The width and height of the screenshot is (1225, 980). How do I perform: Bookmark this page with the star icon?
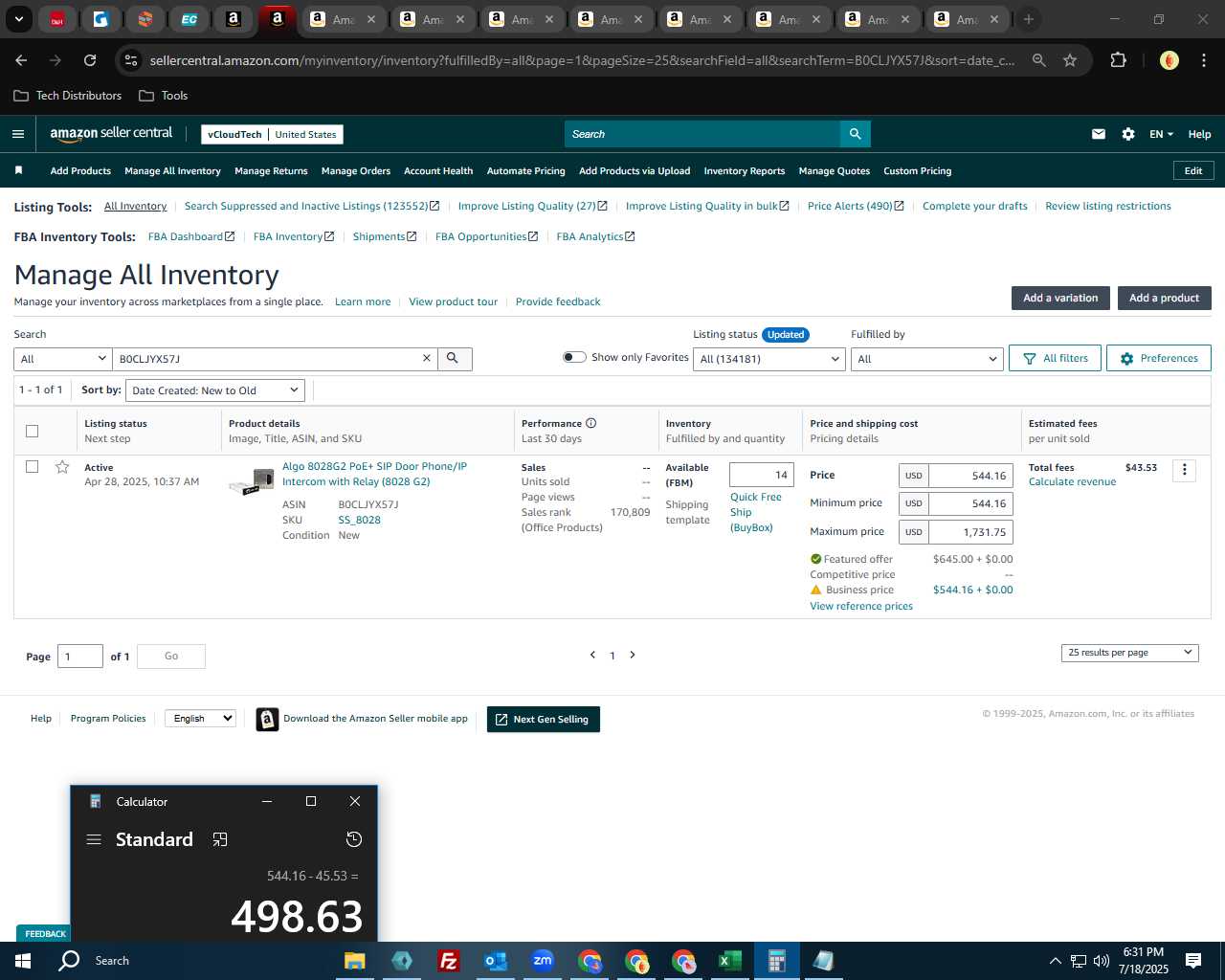coord(1070,60)
